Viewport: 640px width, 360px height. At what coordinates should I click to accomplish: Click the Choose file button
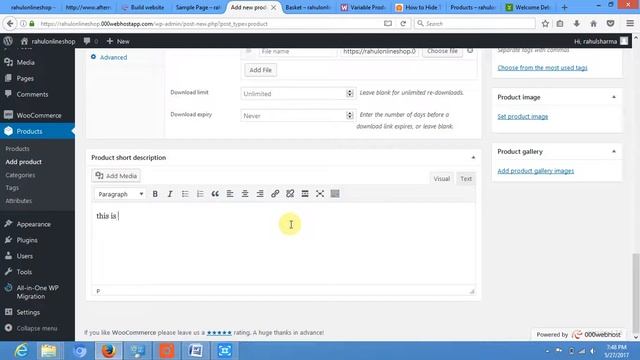click(442, 51)
